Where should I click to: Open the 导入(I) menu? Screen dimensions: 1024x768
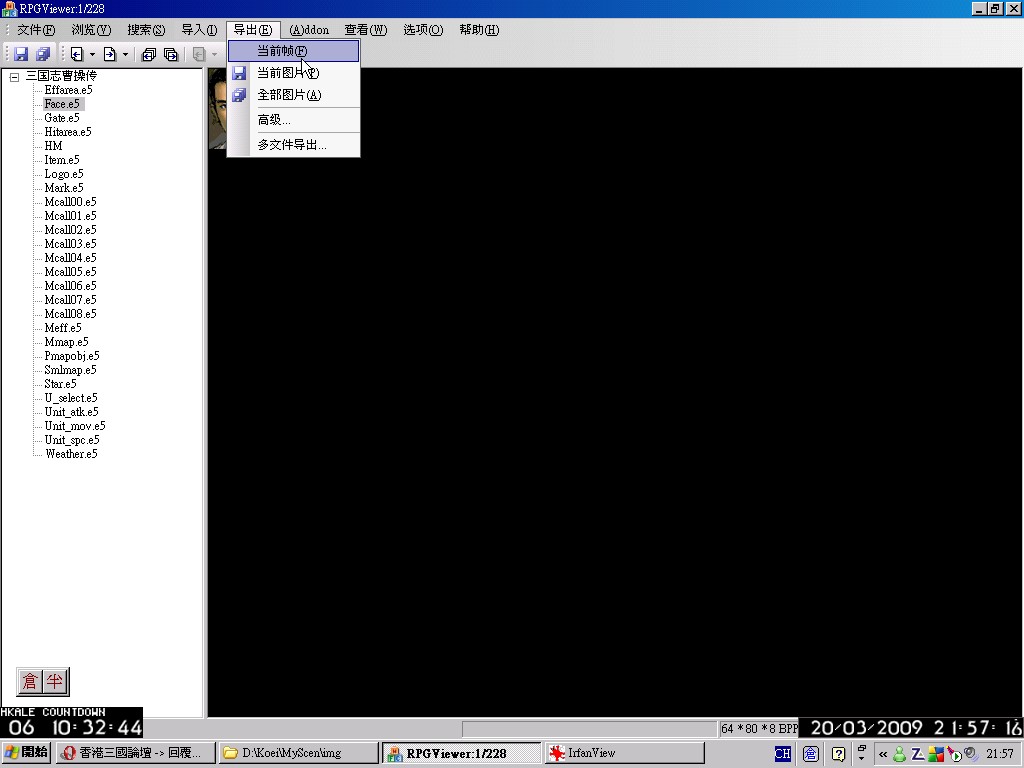(x=199, y=30)
